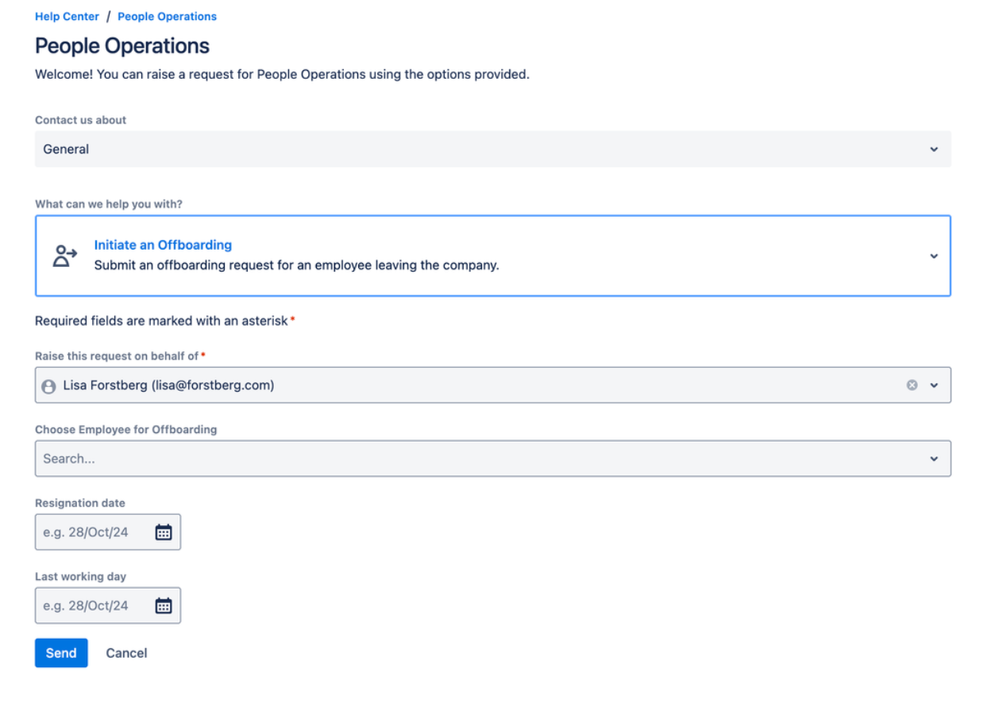Image resolution: width=999 pixels, height=704 pixels.
Task: Click the offboarding person-arrow icon
Action: 65,256
